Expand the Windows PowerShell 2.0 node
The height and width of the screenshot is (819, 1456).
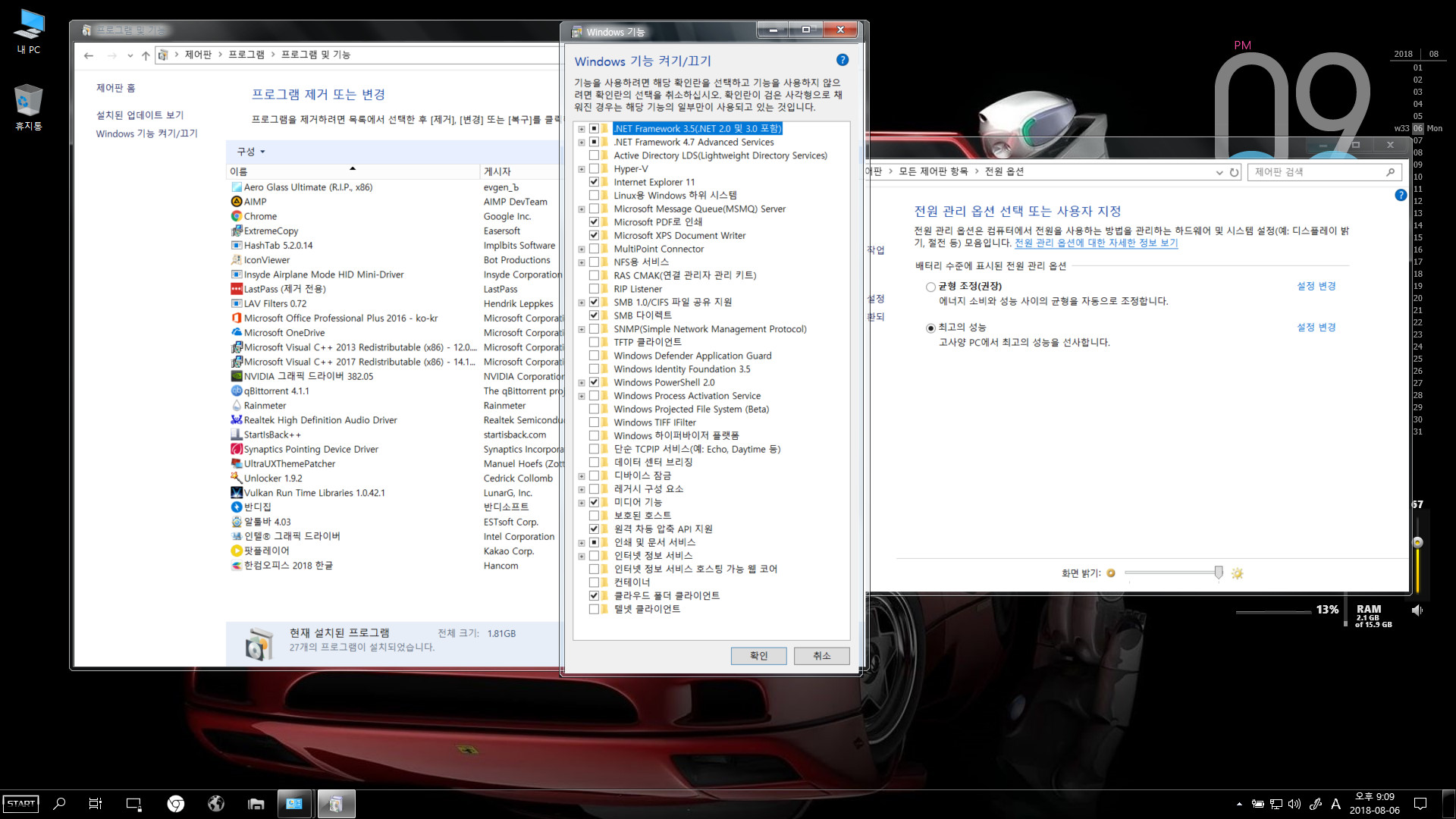point(582,383)
